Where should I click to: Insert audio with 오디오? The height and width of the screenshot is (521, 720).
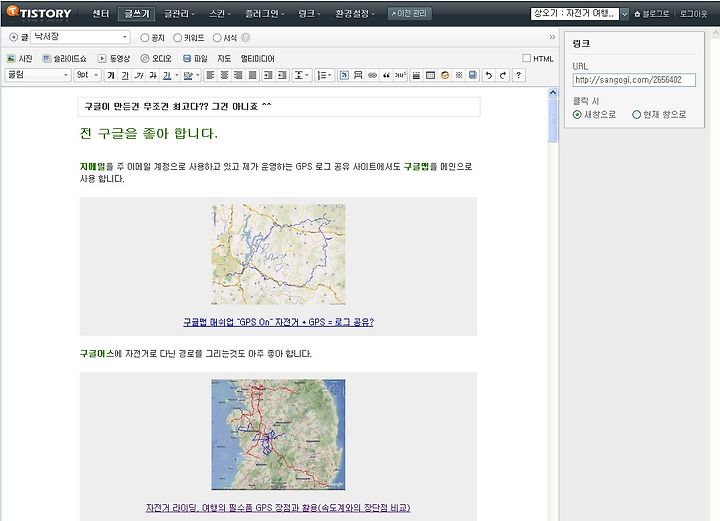(x=156, y=58)
